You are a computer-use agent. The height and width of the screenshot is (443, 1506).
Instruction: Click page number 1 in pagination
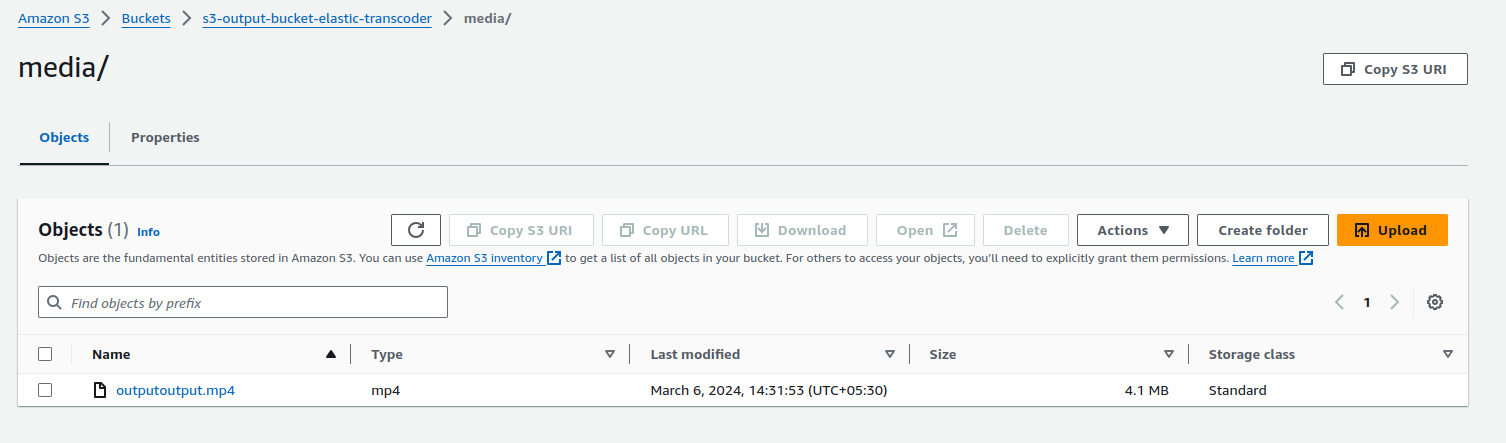[1367, 302]
